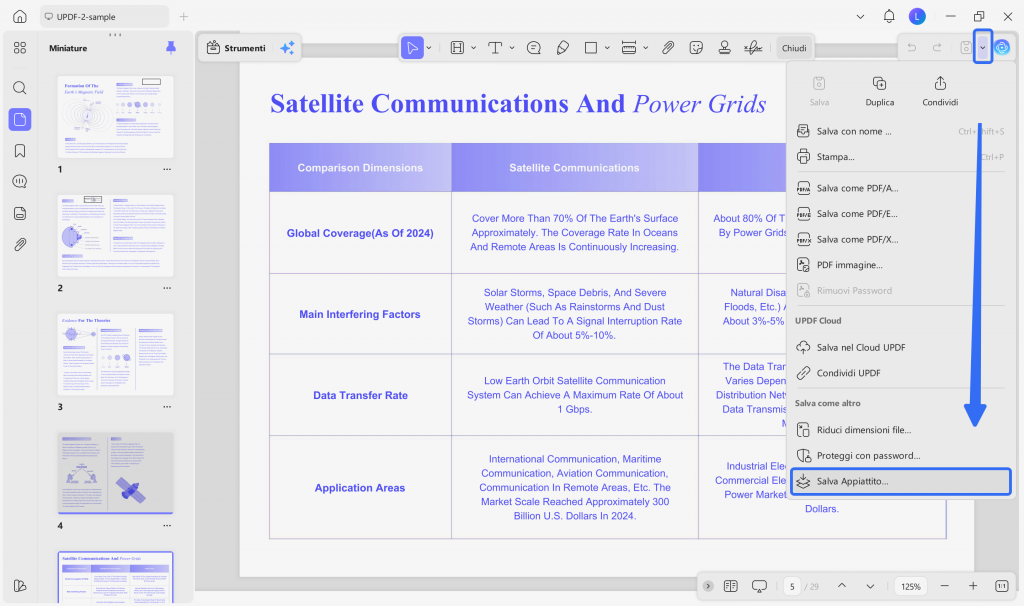Choose Stampa from the menu

(901, 157)
